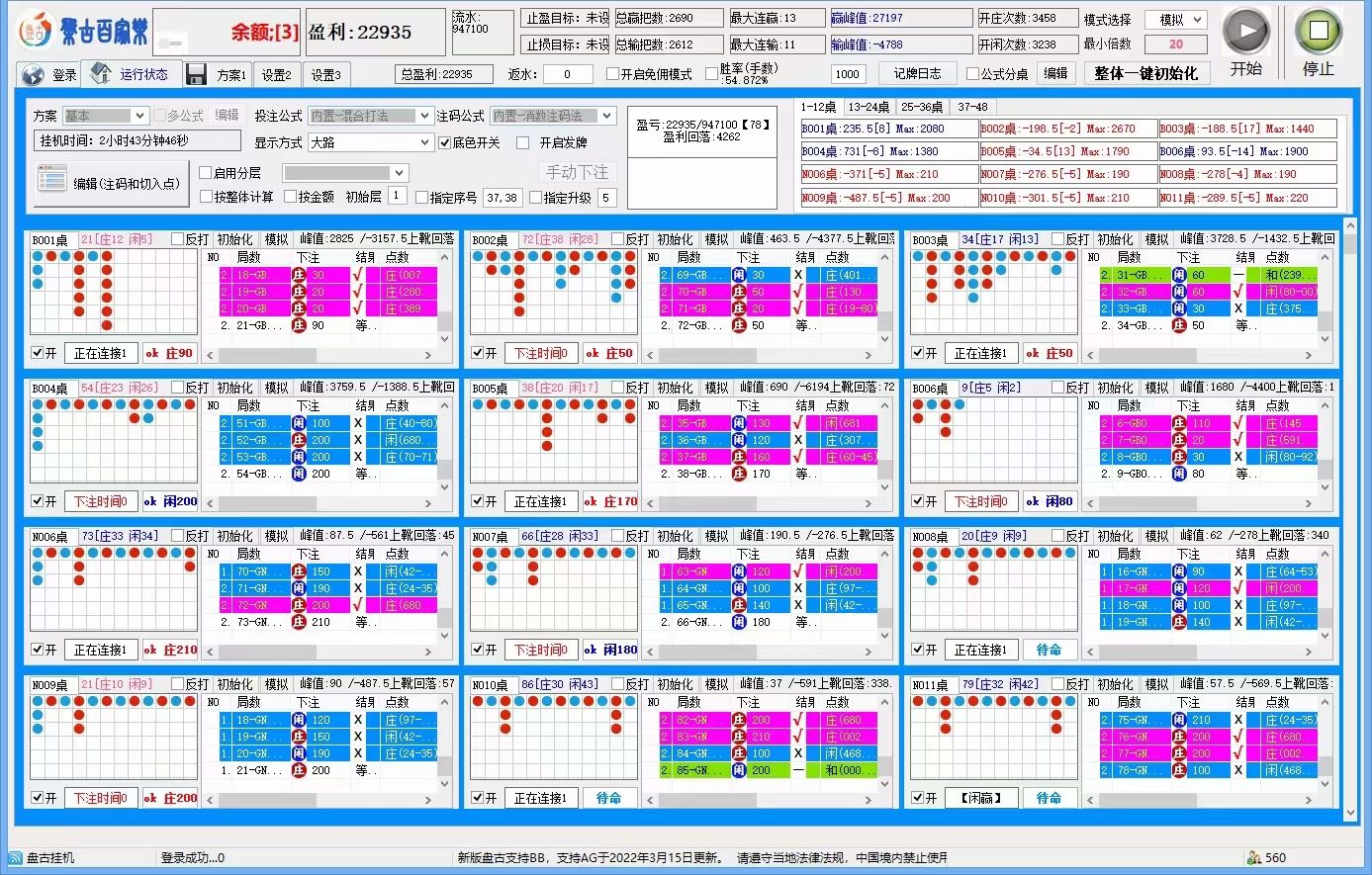Click the globe icon beside 登录
Screen dimensions: 1372x875
tap(33, 75)
